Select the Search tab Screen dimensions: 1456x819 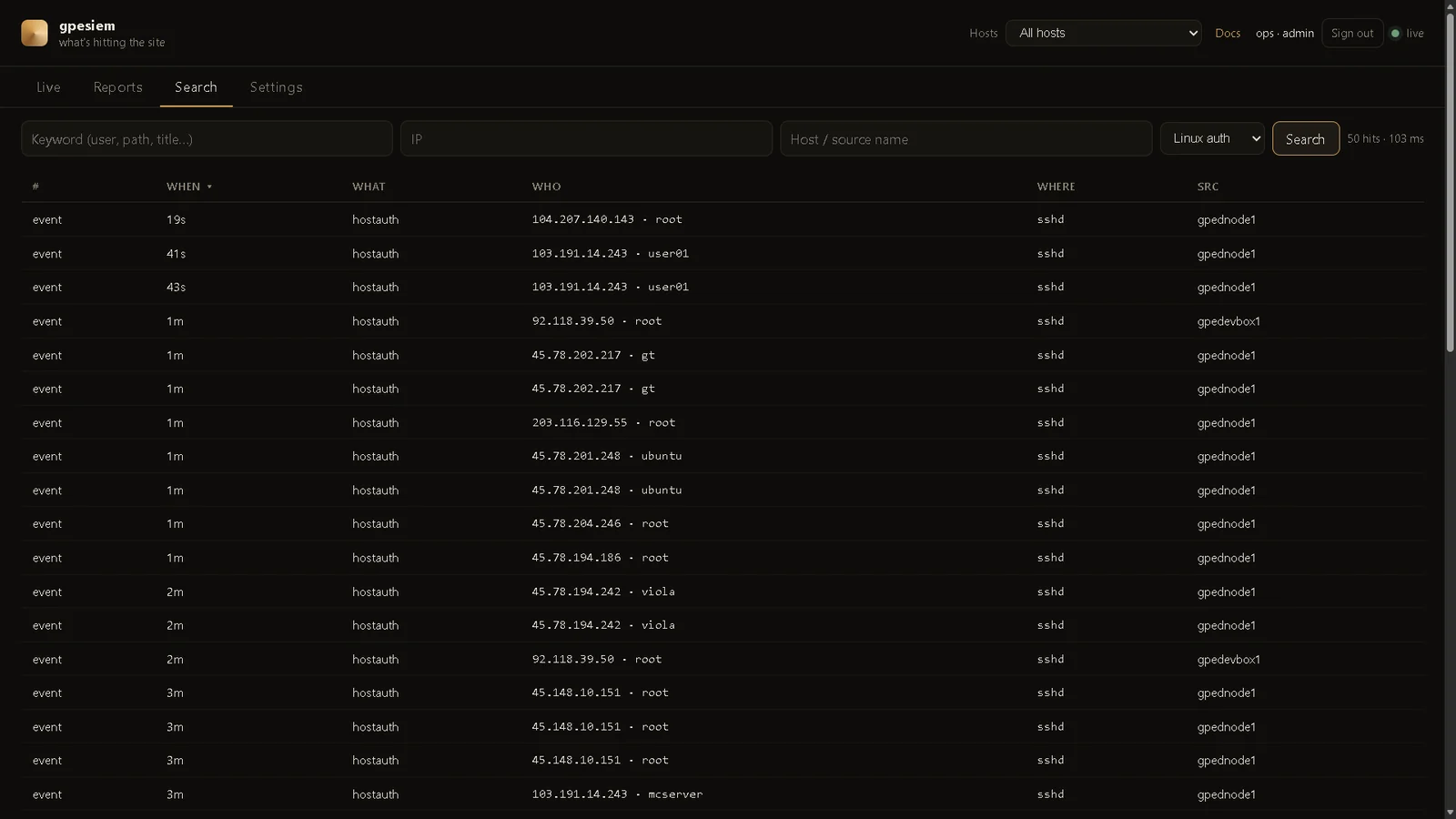pyautogui.click(x=197, y=87)
